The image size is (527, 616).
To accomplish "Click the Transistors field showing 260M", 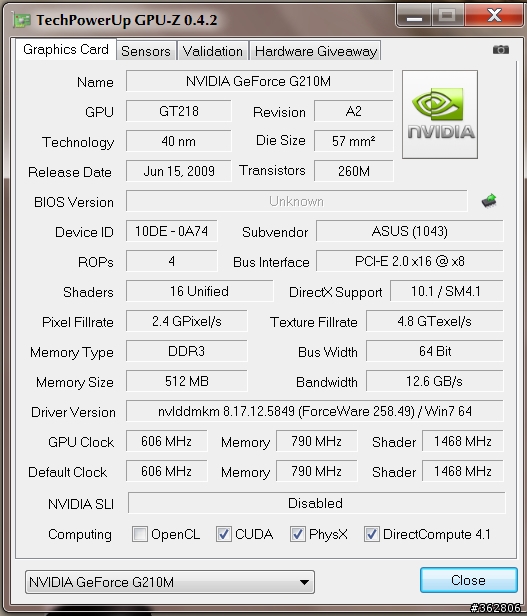I will [354, 171].
